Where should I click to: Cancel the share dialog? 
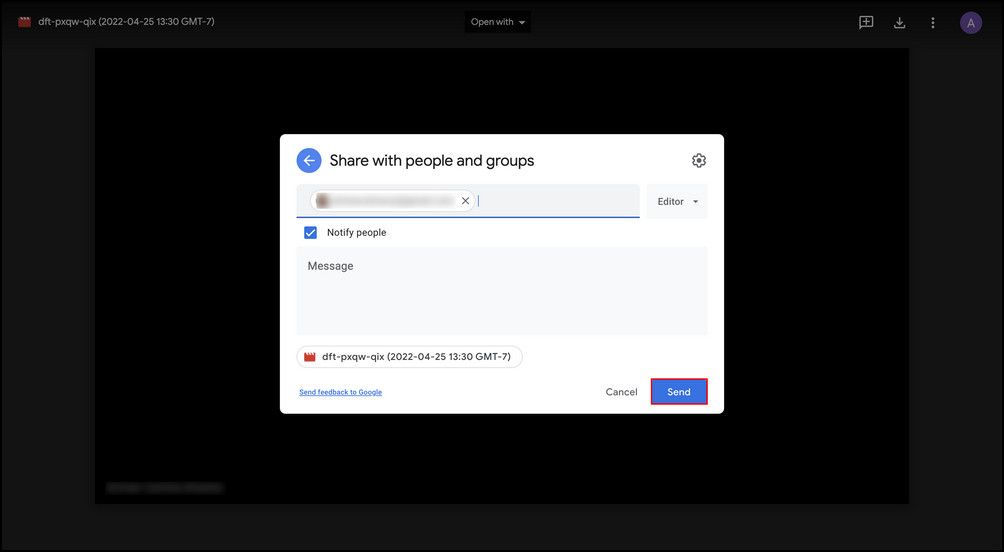point(621,392)
